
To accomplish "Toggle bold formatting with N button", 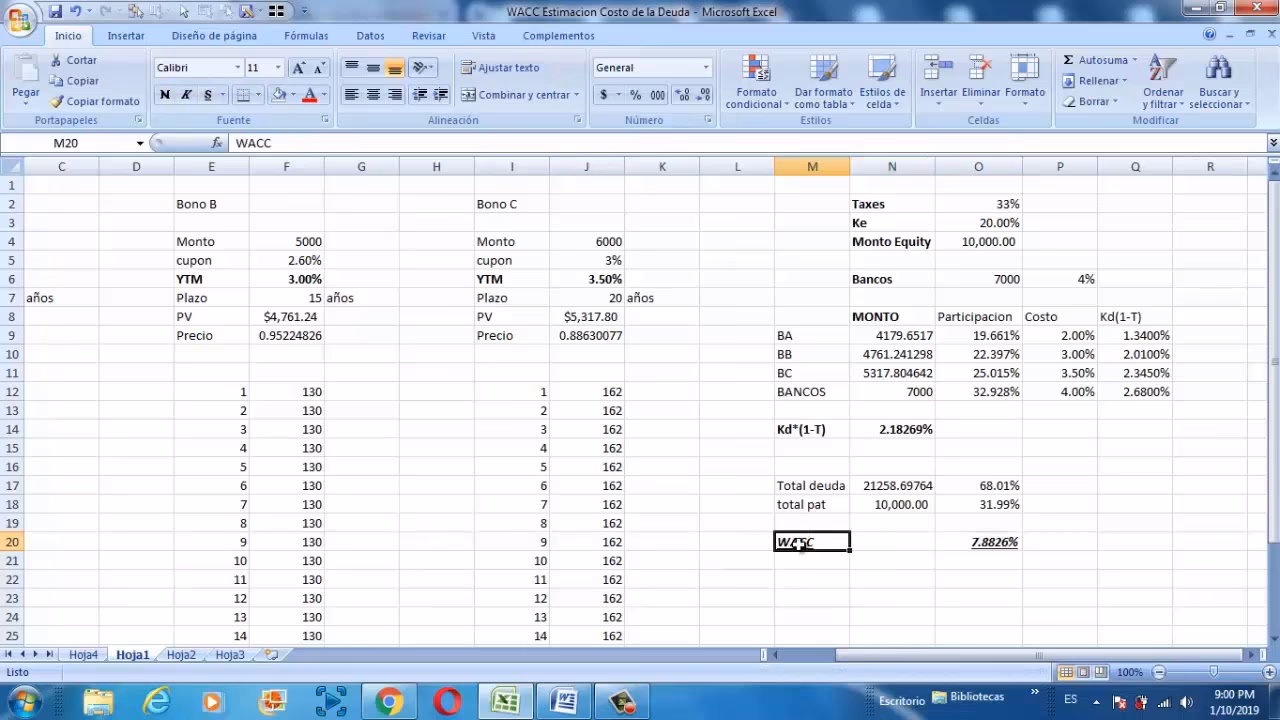I will pyautogui.click(x=165, y=95).
